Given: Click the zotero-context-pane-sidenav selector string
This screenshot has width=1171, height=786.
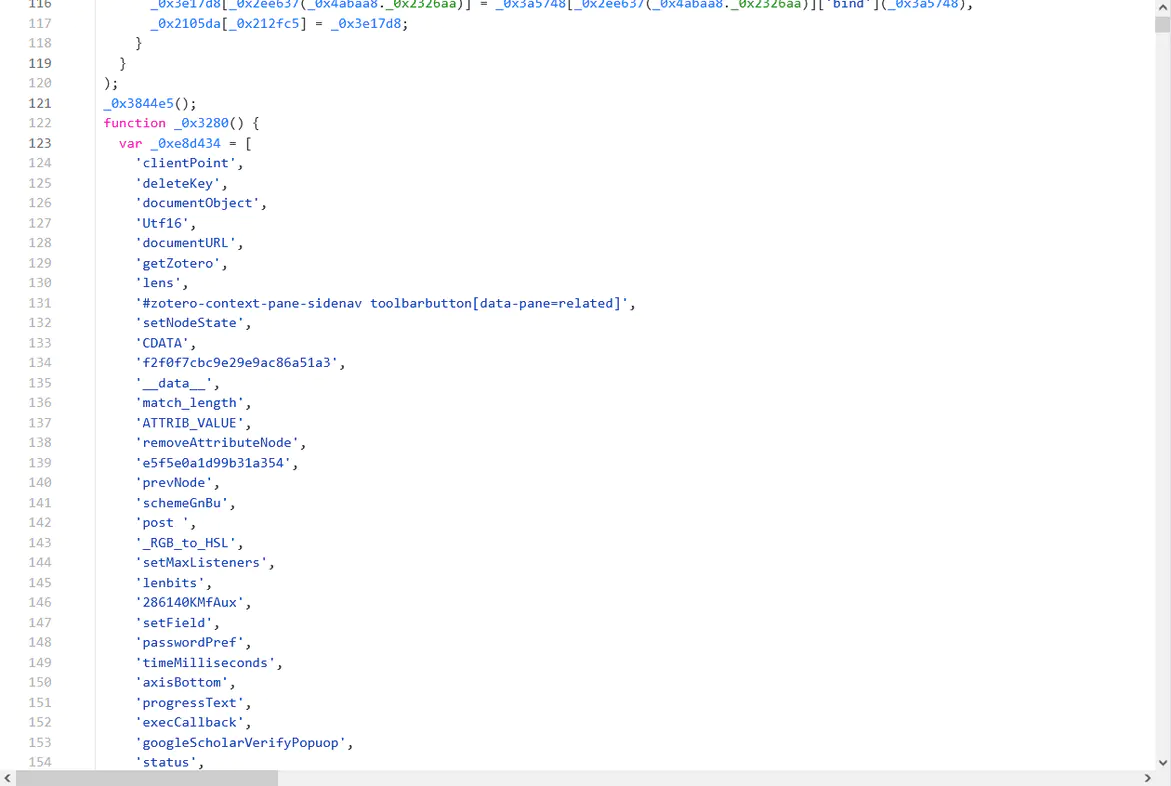Looking at the screenshot, I should tap(385, 303).
